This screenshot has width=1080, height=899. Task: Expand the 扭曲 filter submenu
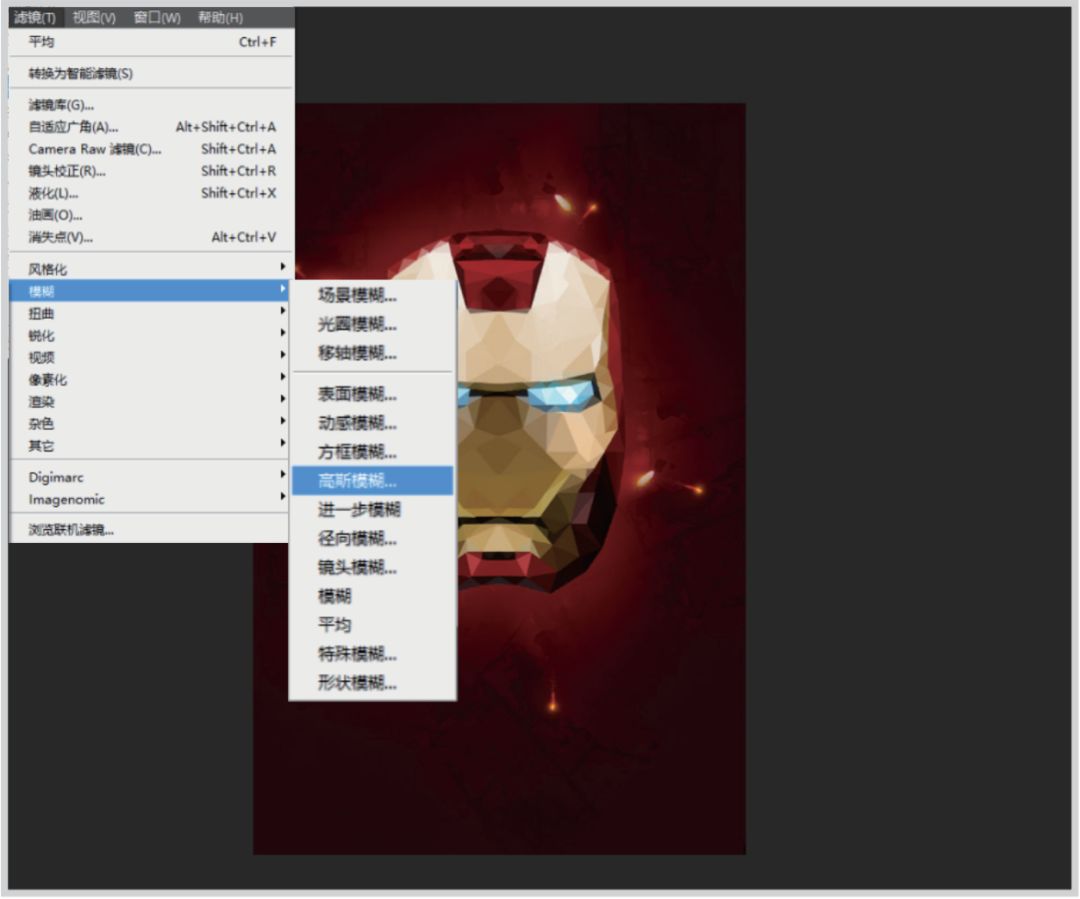point(42,314)
